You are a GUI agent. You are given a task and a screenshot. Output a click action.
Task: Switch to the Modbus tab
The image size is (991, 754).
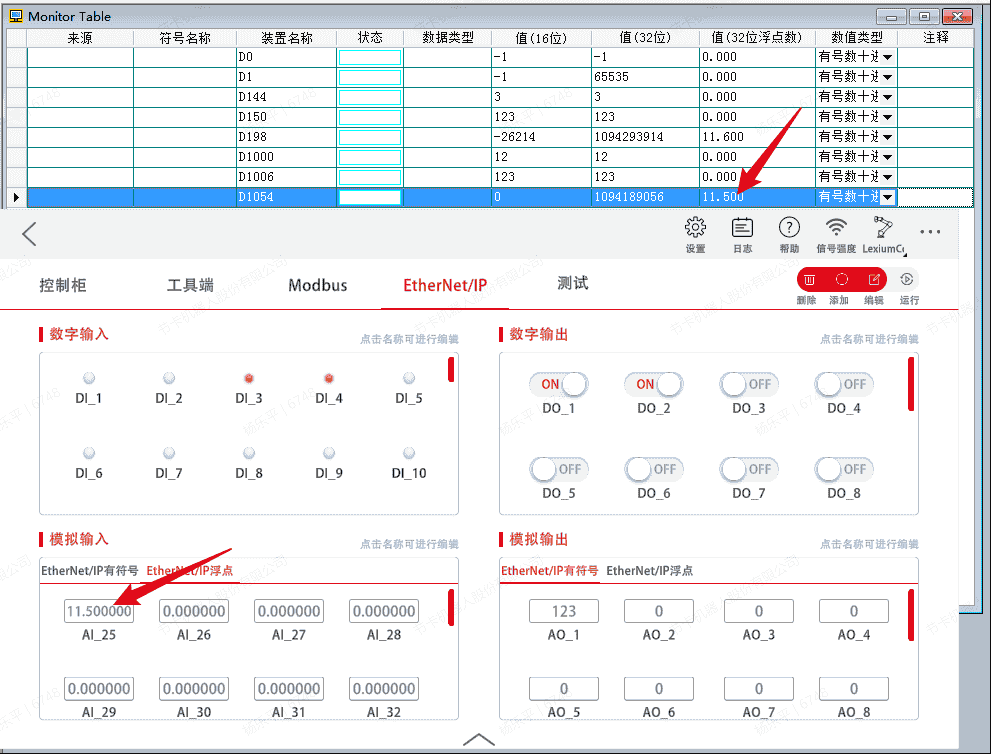pos(318,285)
